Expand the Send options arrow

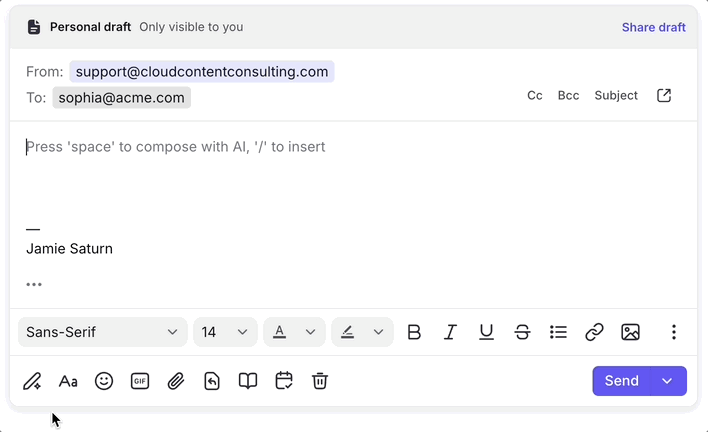[x=667, y=381]
